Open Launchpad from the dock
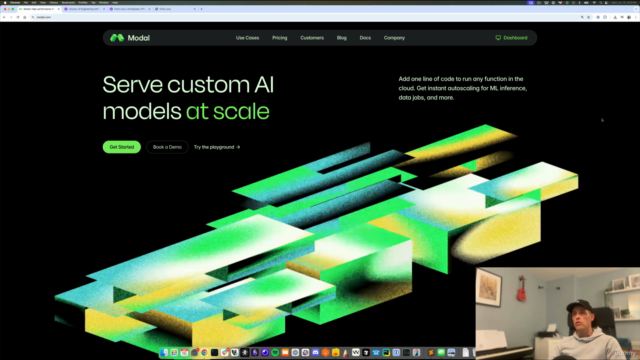Viewport: 640px width, 360px height. coord(174,353)
